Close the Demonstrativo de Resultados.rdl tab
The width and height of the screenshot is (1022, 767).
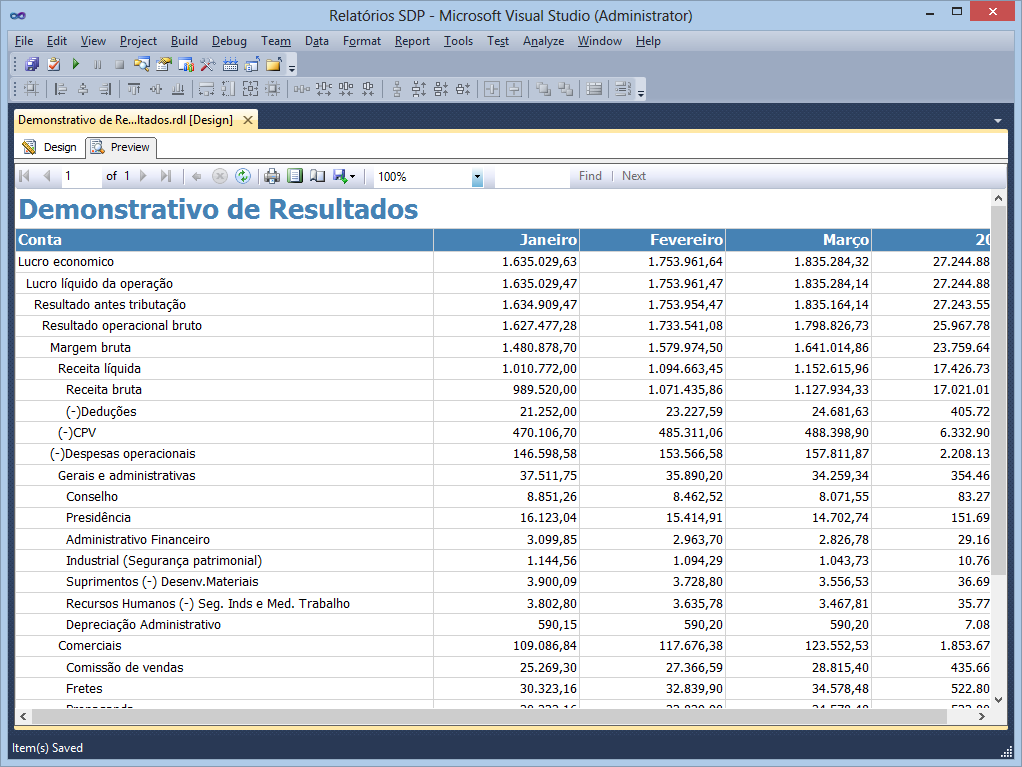click(x=248, y=120)
